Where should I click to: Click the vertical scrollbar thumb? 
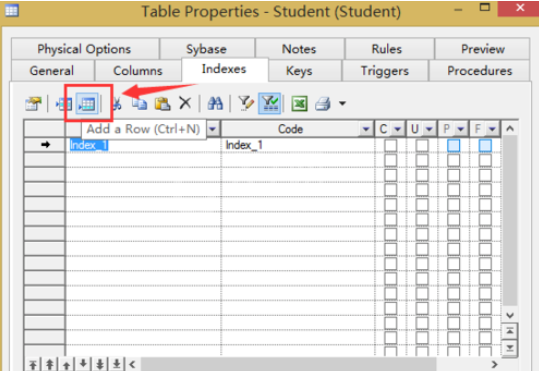coord(510,220)
